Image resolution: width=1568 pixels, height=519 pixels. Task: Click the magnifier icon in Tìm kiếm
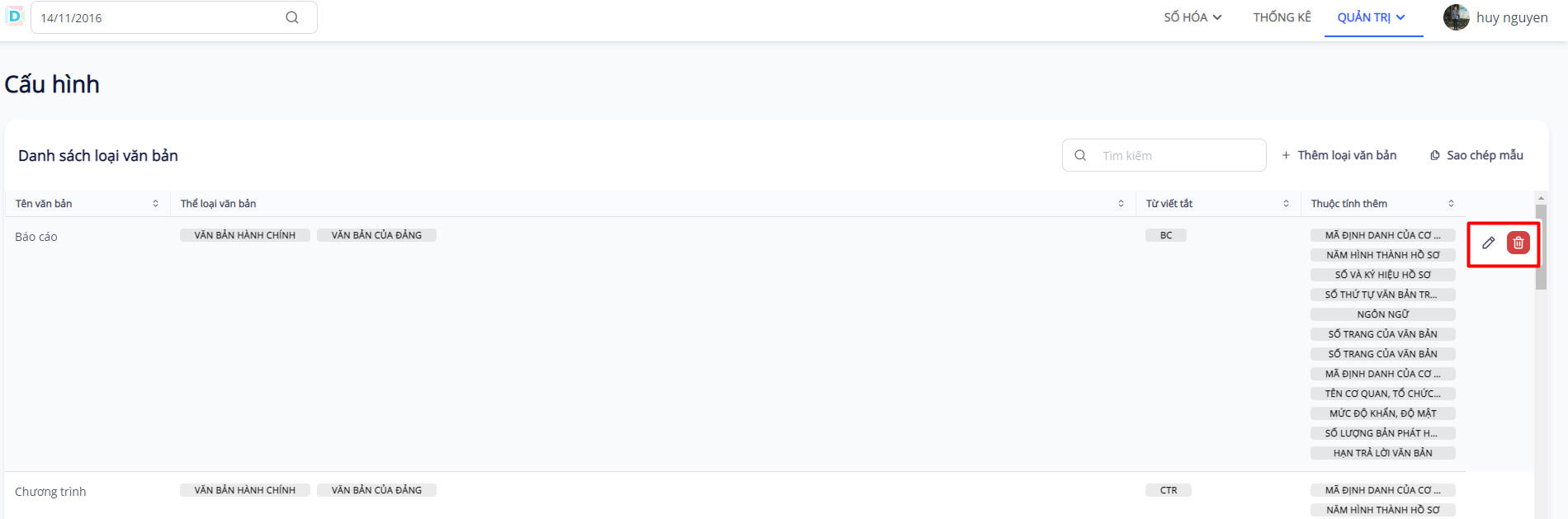(1080, 155)
